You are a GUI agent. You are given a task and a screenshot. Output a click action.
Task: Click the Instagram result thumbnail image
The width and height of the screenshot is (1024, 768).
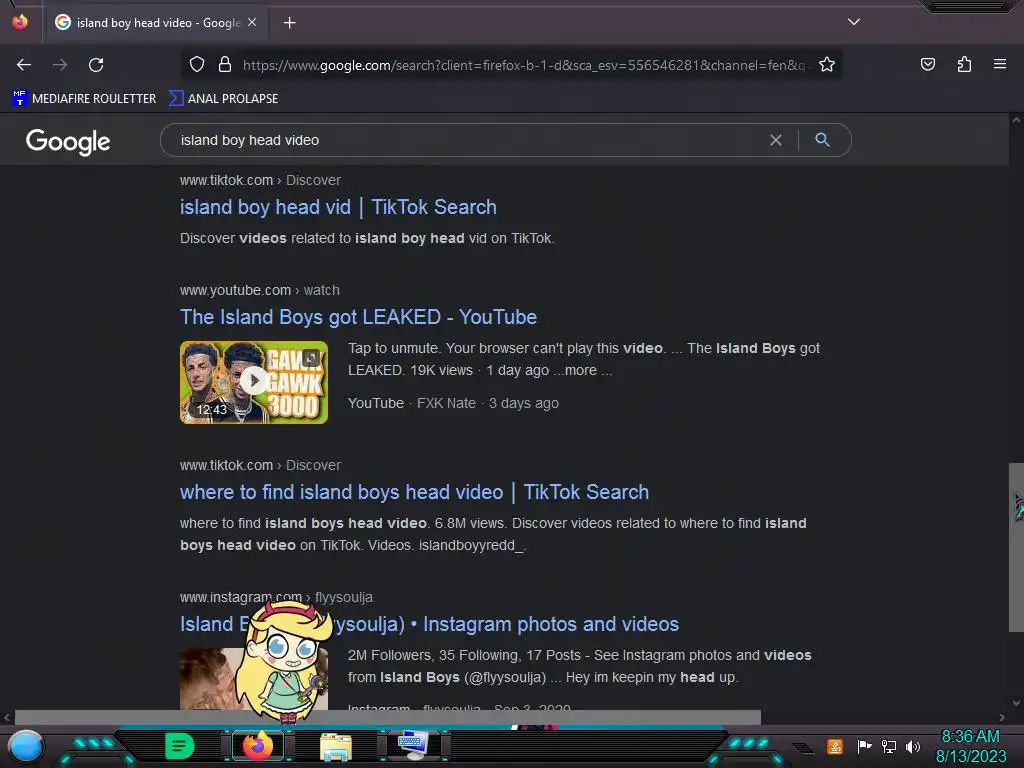(x=210, y=679)
